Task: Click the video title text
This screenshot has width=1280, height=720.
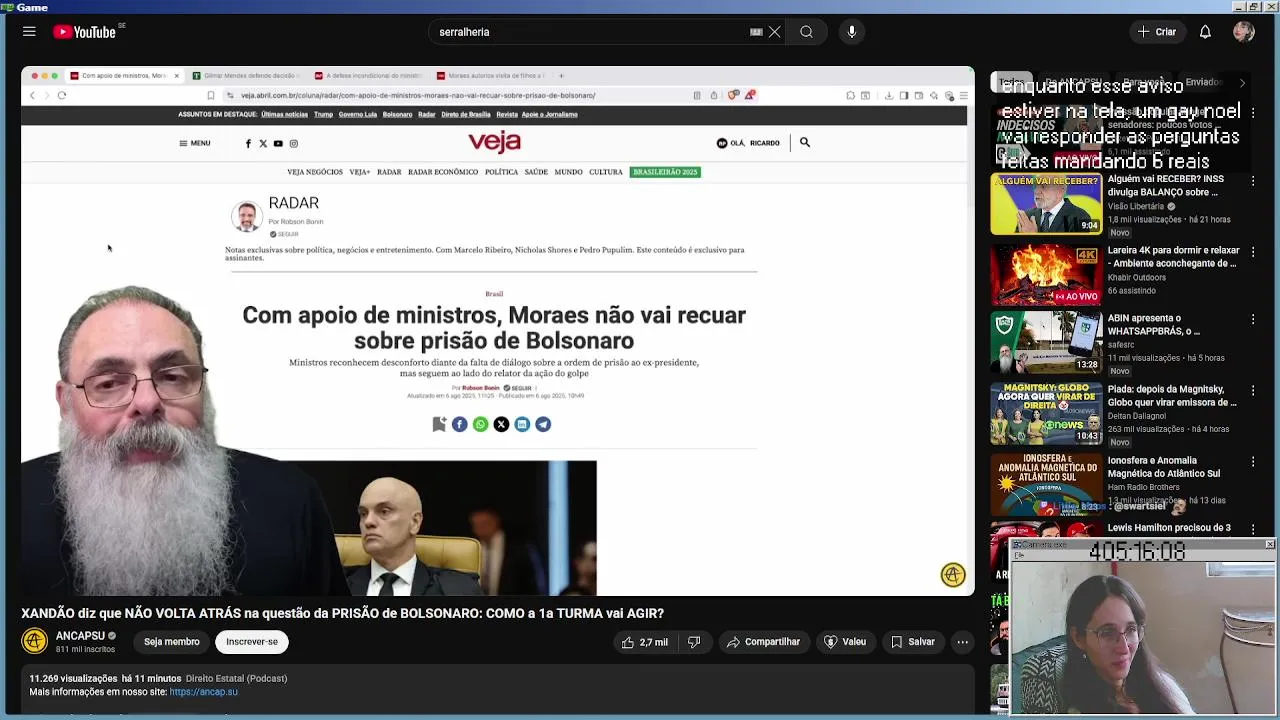Action: [343, 613]
